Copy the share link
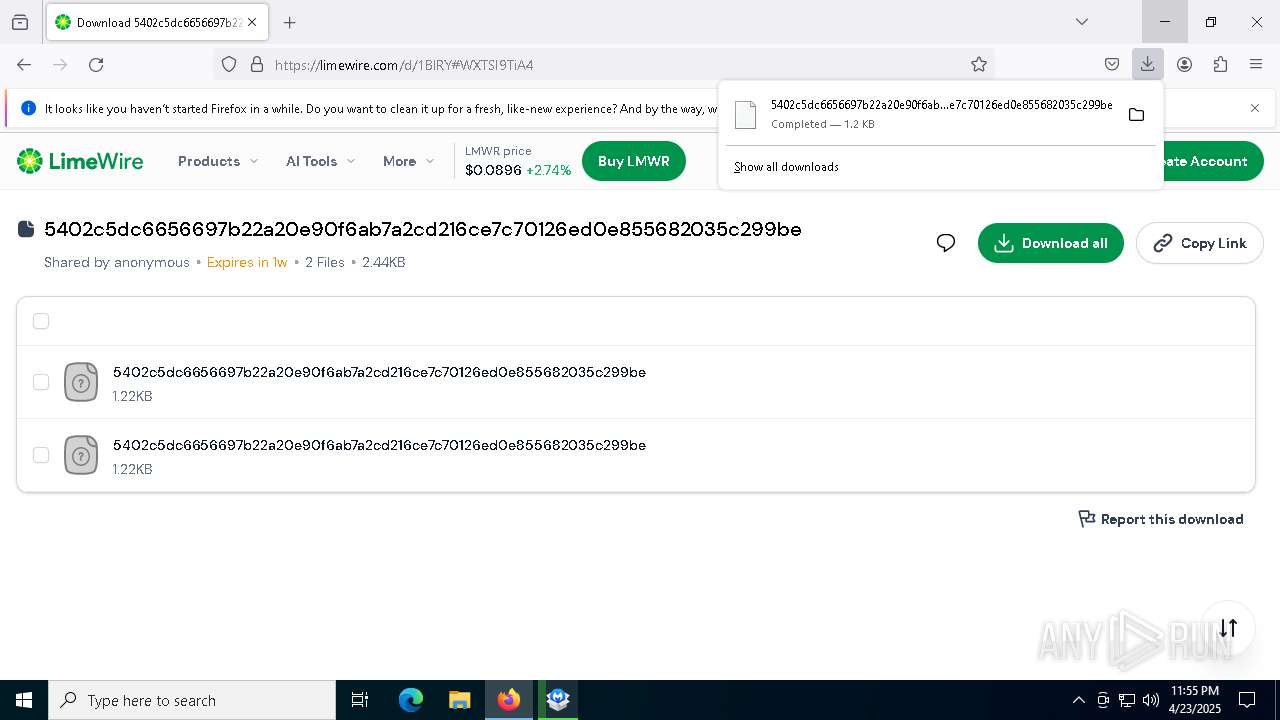Image resolution: width=1280 pixels, height=720 pixels. click(x=1200, y=243)
